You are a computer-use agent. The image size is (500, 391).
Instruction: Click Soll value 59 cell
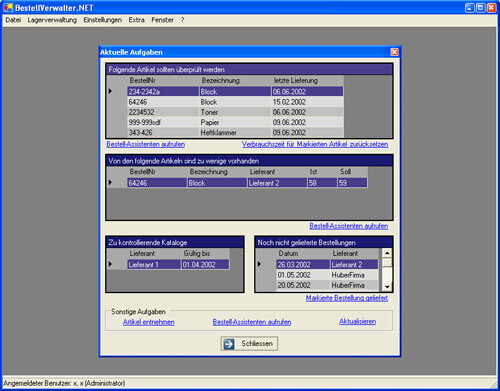click(352, 183)
